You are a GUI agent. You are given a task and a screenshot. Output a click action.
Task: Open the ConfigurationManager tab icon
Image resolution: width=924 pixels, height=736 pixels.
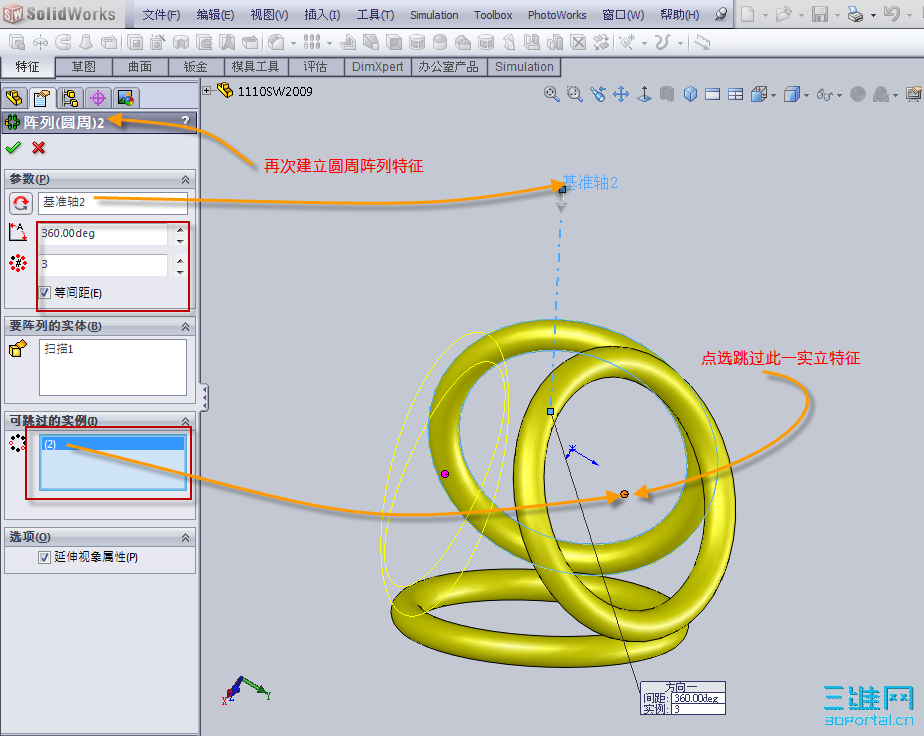point(70,98)
